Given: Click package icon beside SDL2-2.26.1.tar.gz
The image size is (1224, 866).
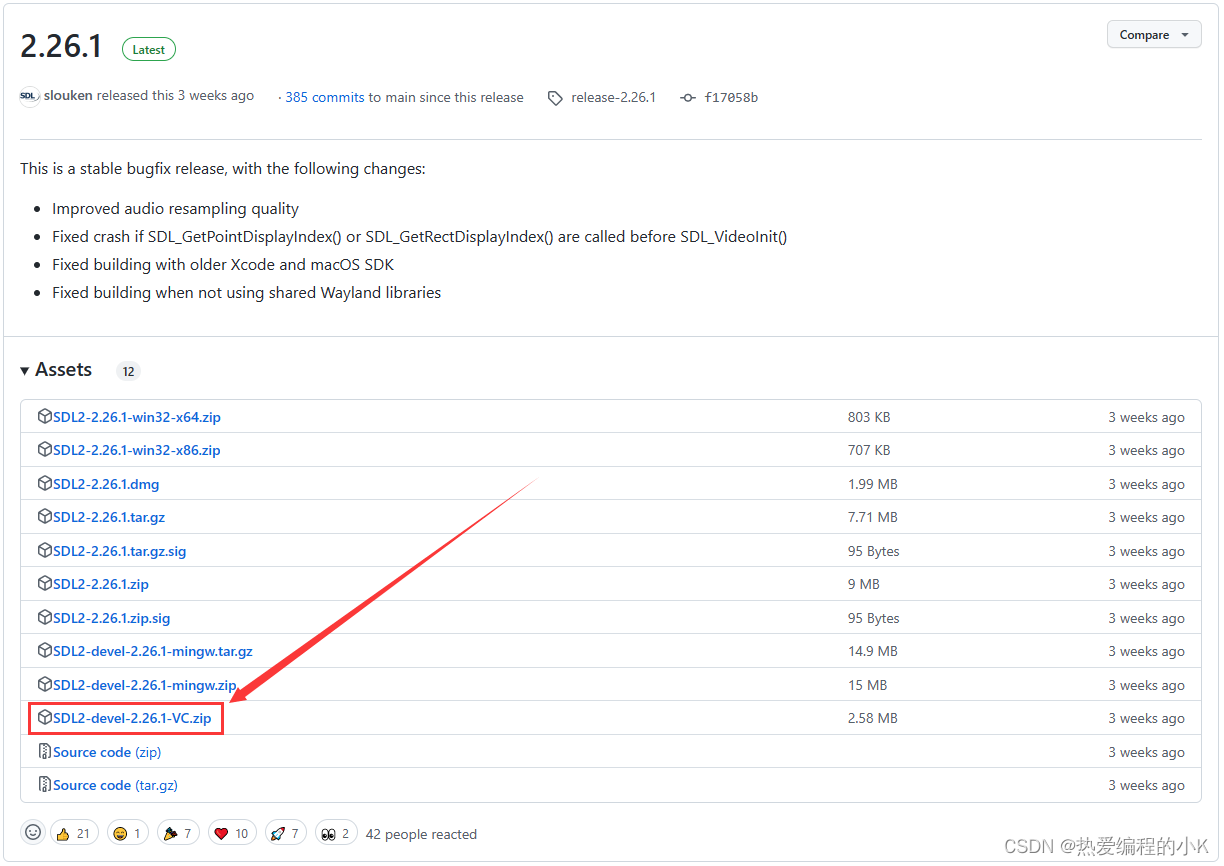Looking at the screenshot, I should tap(44, 516).
